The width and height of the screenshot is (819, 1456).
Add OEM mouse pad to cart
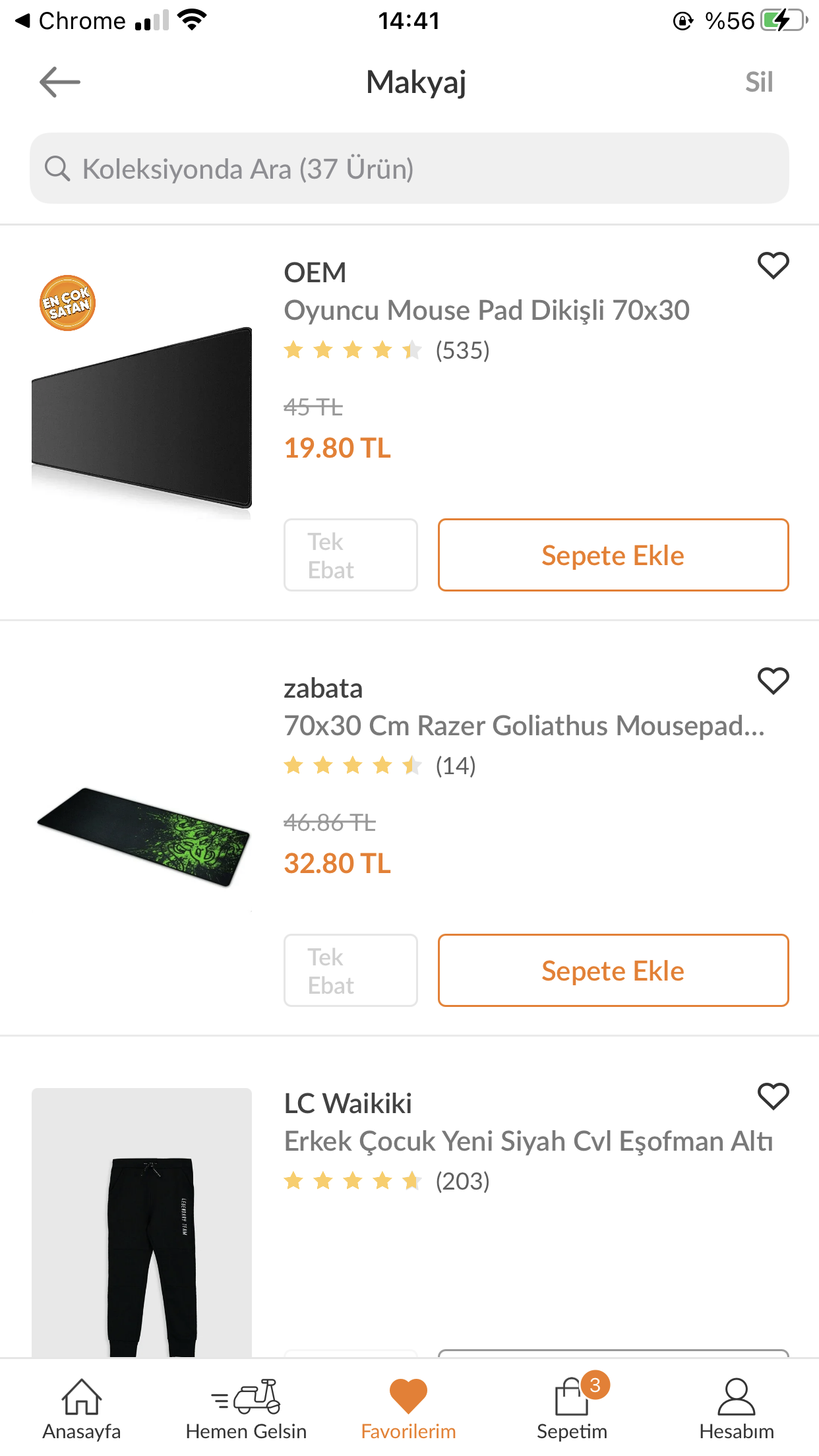(x=613, y=555)
